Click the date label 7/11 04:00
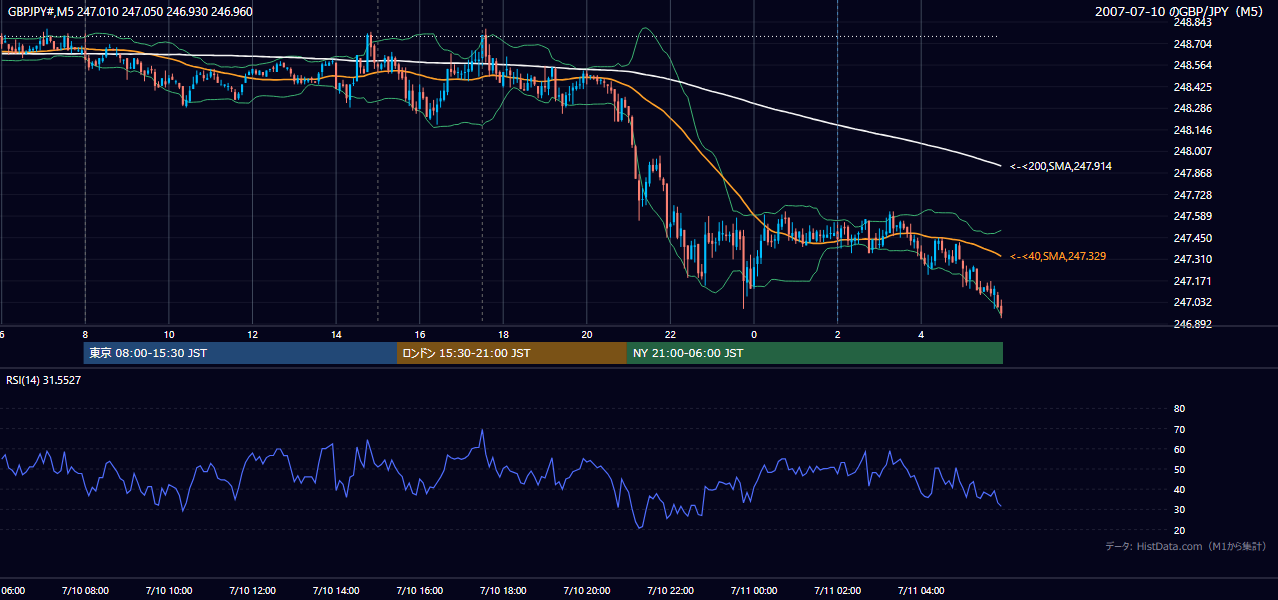Viewport: 1278px width, 600px height. click(x=921, y=591)
